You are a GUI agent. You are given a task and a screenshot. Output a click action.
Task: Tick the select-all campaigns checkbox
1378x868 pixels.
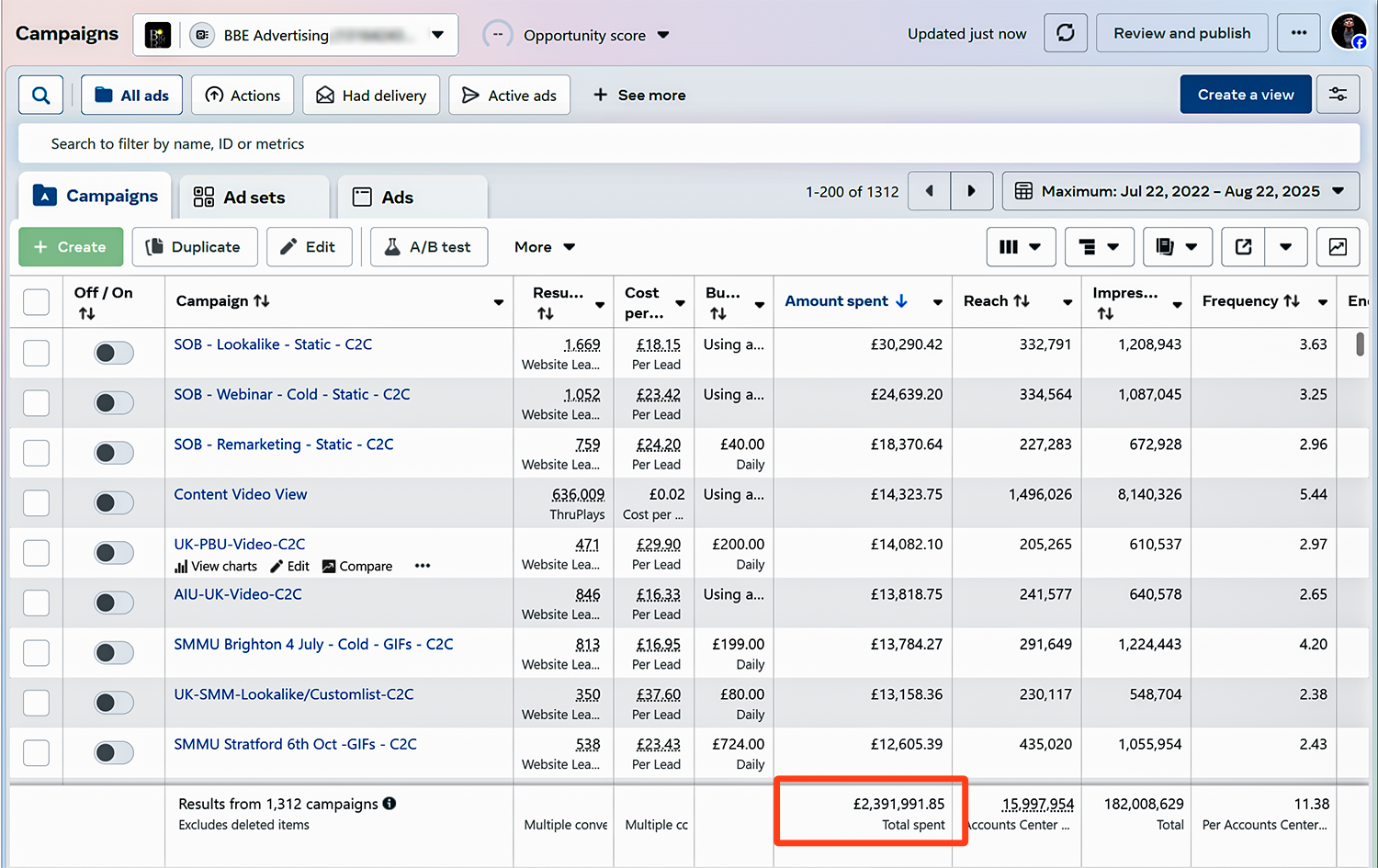(36, 302)
